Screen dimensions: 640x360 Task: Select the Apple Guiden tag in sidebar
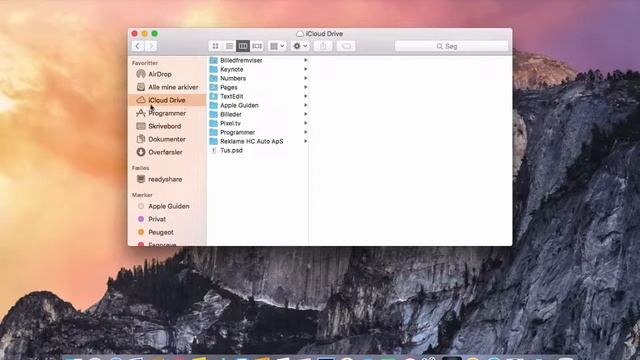pyautogui.click(x=167, y=206)
